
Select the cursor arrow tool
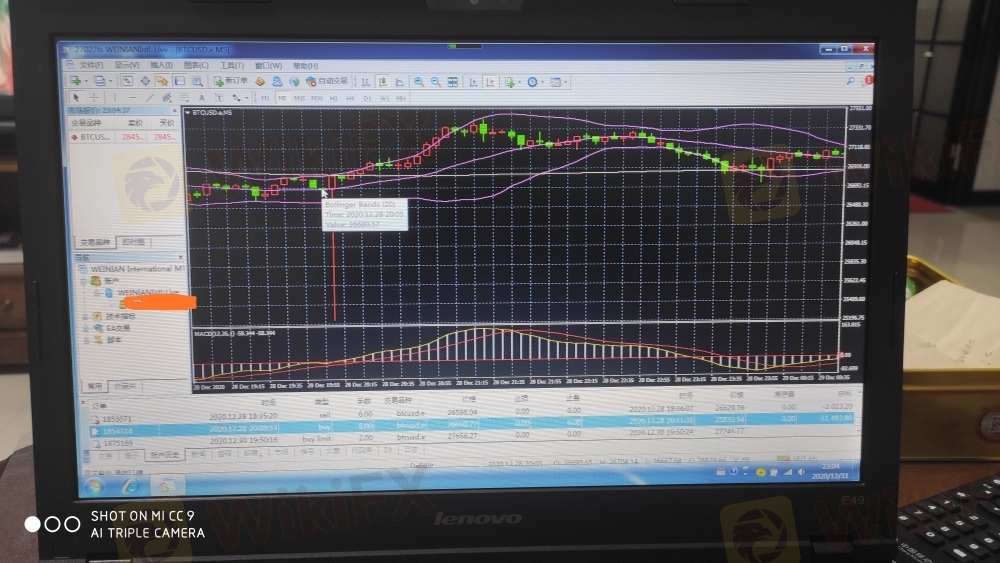pos(76,97)
